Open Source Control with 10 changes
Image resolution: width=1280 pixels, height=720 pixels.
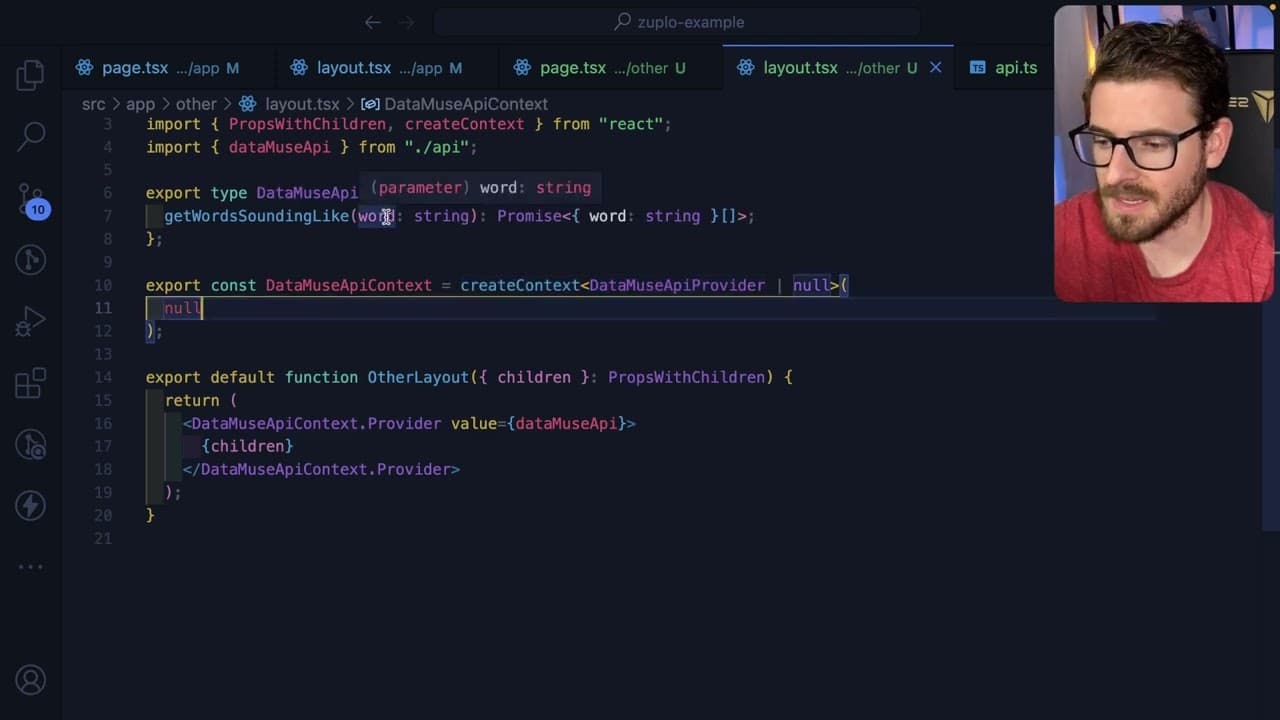point(31,199)
